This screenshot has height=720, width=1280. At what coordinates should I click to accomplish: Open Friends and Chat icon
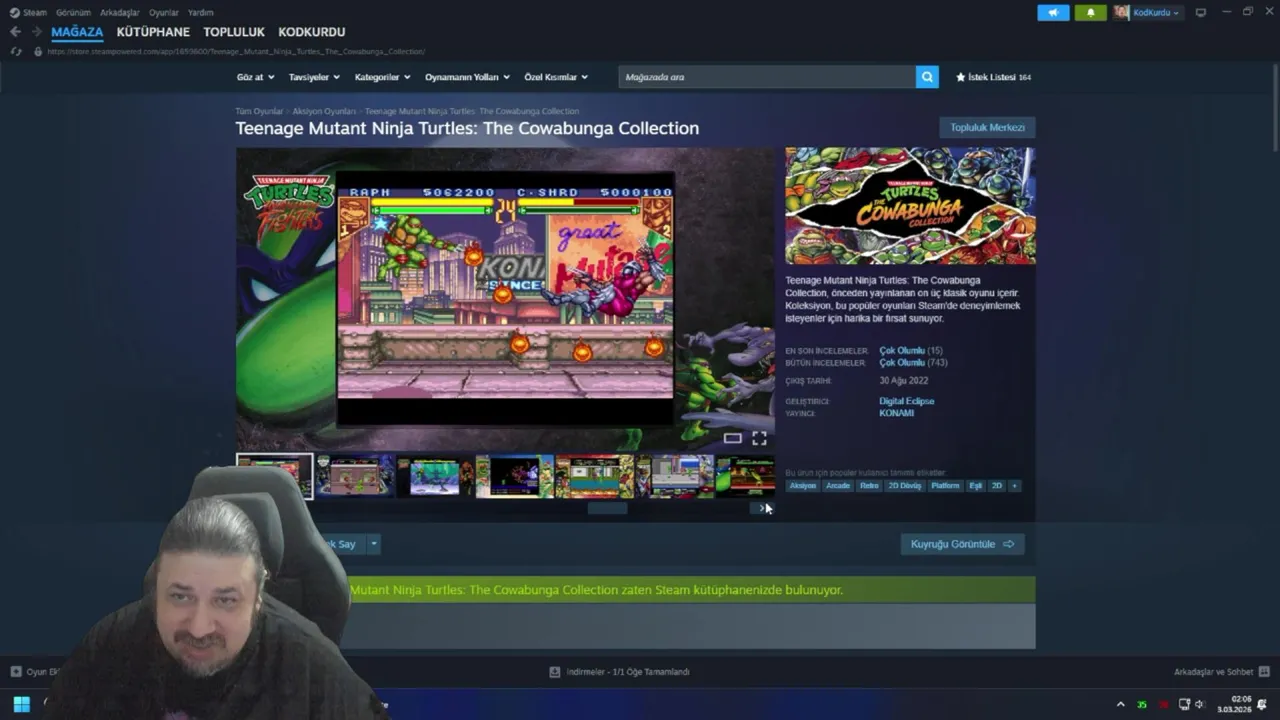point(1264,672)
